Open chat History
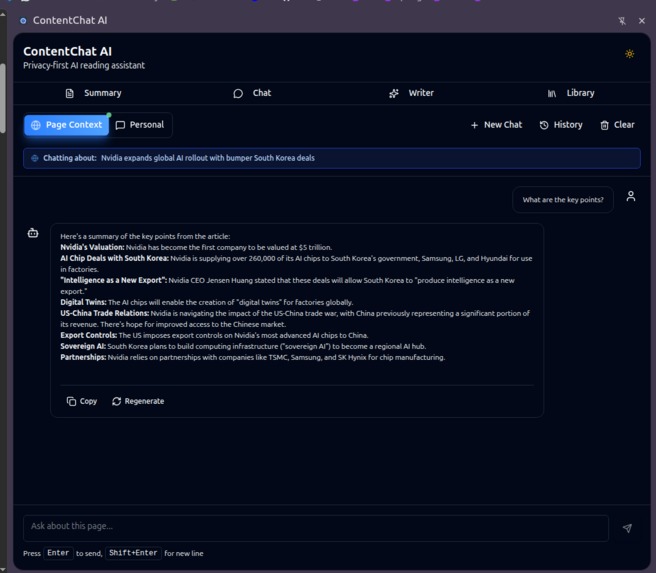 [x=561, y=125]
